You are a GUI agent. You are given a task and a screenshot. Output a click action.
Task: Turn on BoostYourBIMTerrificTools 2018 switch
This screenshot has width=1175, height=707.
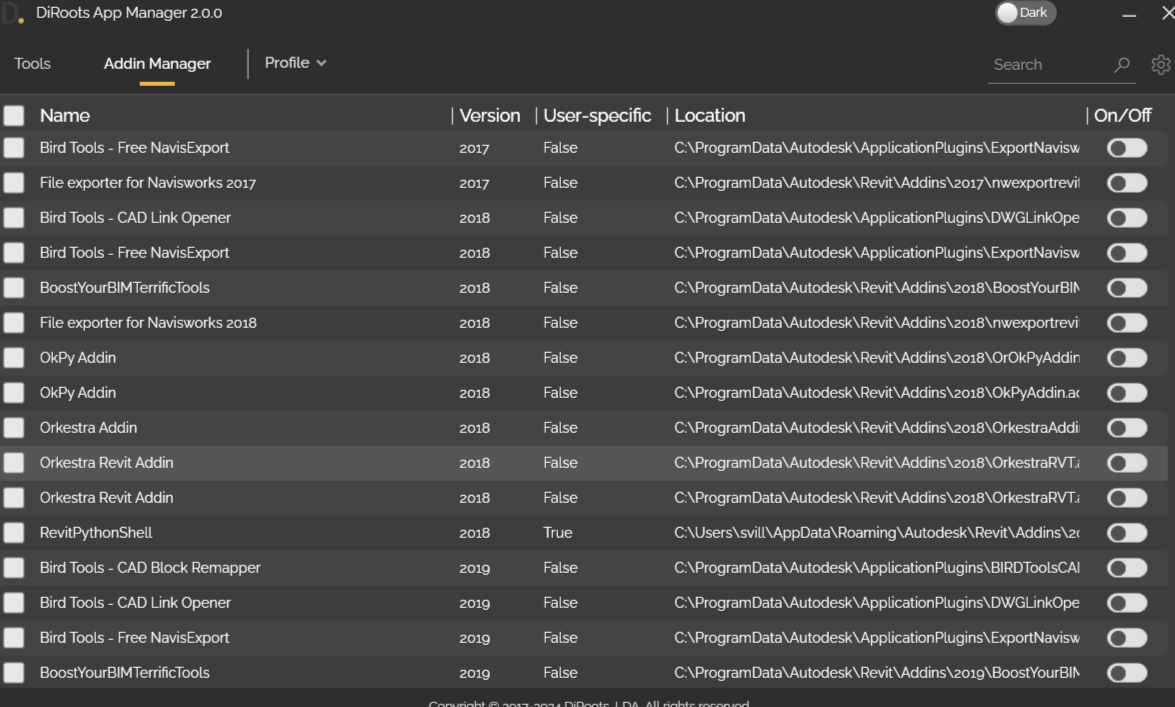pyautogui.click(x=1127, y=288)
